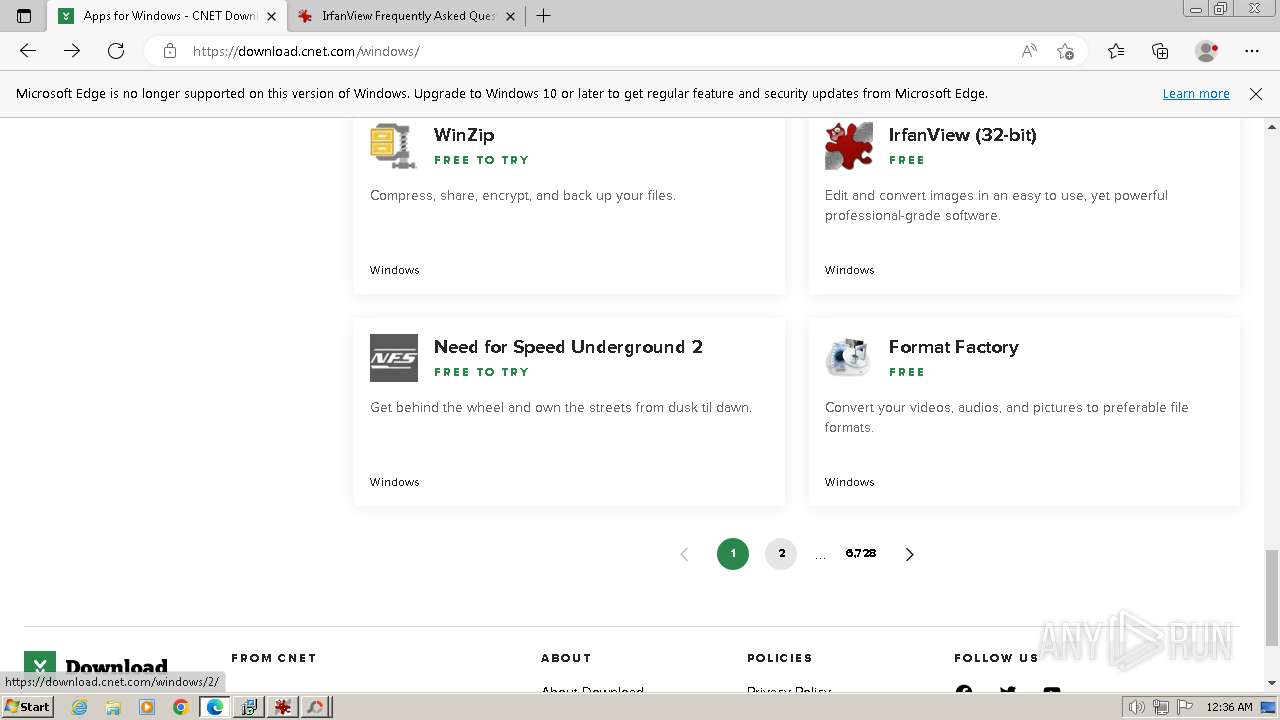
Task: Close the Apps for Windows CNET tab
Action: pos(272,16)
